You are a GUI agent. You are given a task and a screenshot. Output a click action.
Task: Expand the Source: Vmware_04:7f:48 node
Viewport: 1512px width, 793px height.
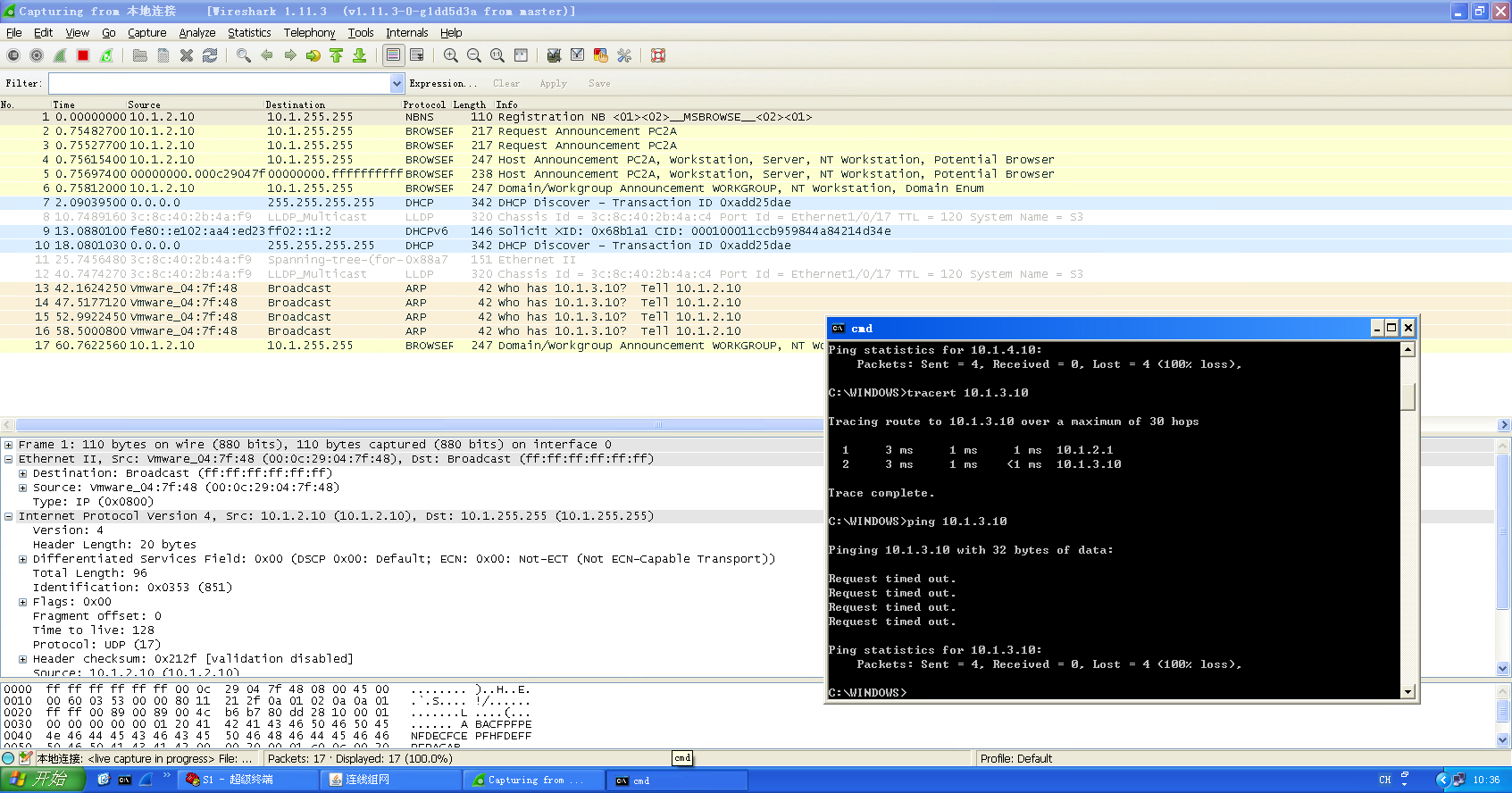pos(23,488)
